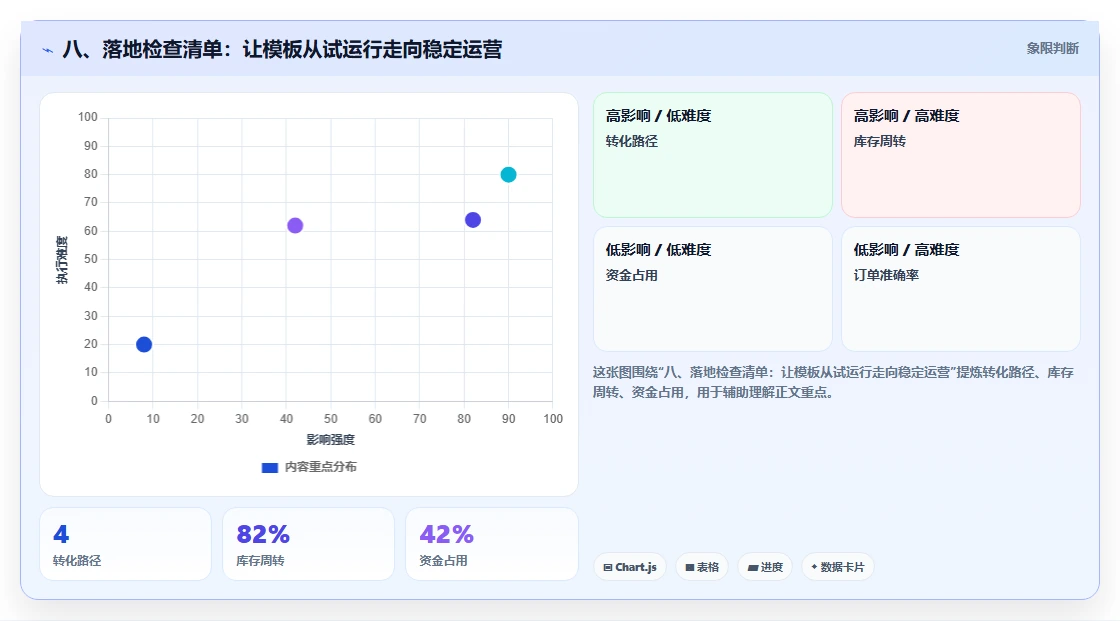Click the 进度 chip icon
The image size is (1120, 621).
[753, 567]
